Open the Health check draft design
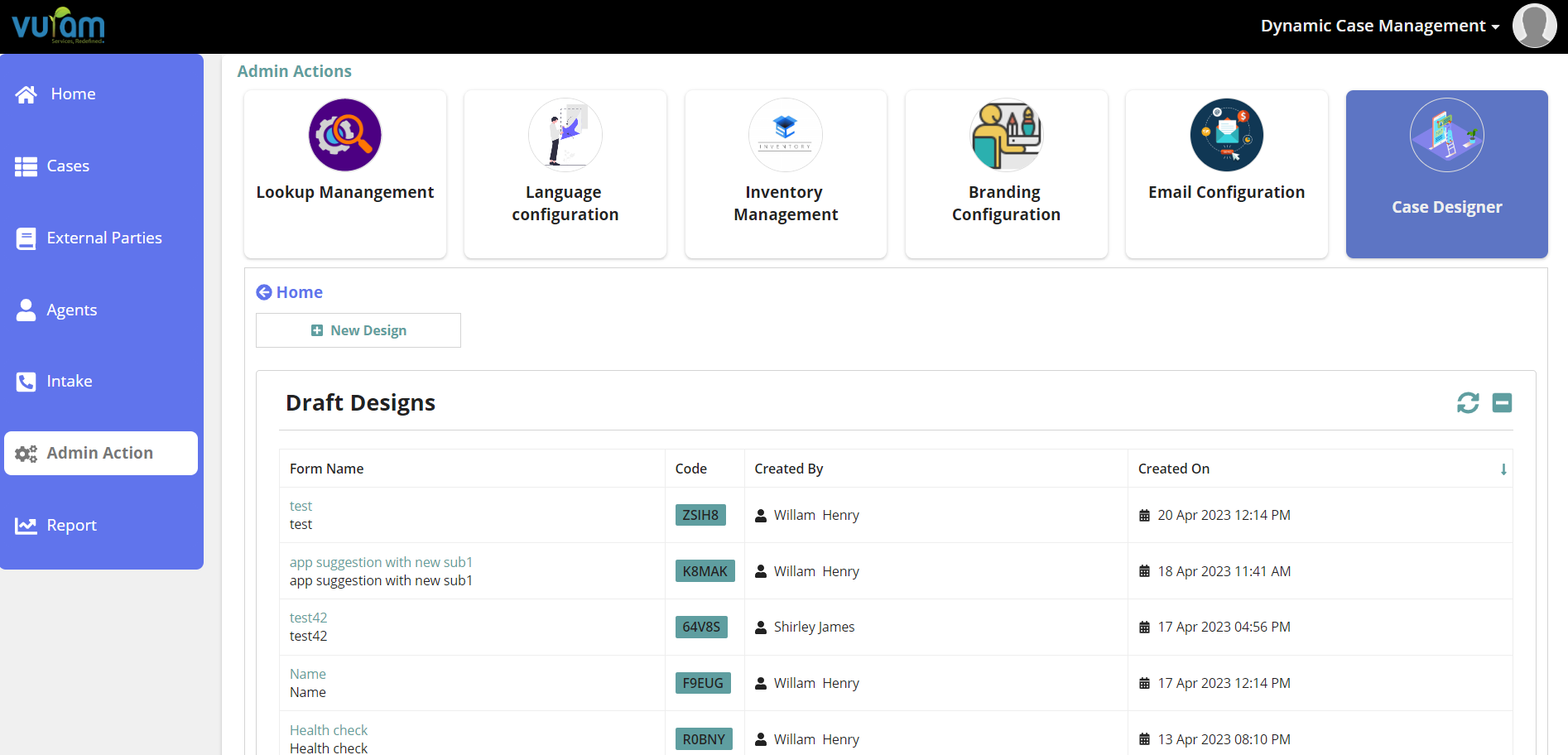 click(x=328, y=729)
